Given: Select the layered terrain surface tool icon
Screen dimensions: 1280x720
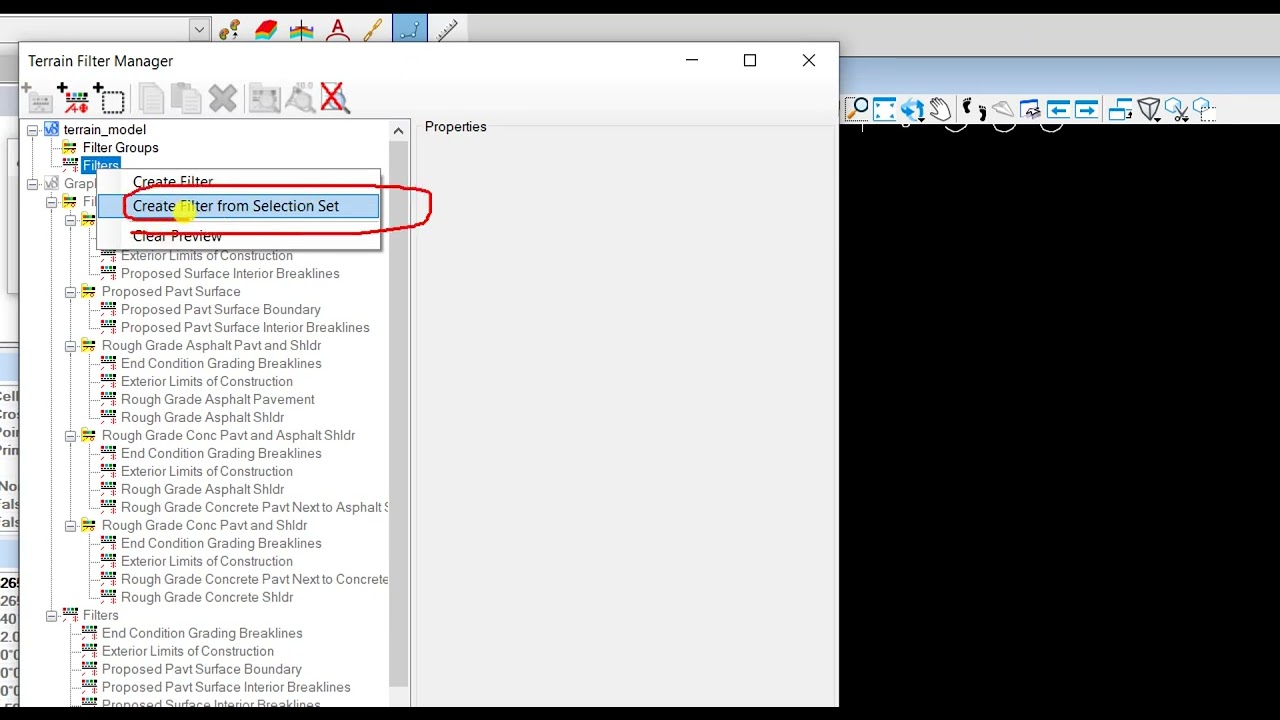Looking at the screenshot, I should pyautogui.click(x=265, y=30).
